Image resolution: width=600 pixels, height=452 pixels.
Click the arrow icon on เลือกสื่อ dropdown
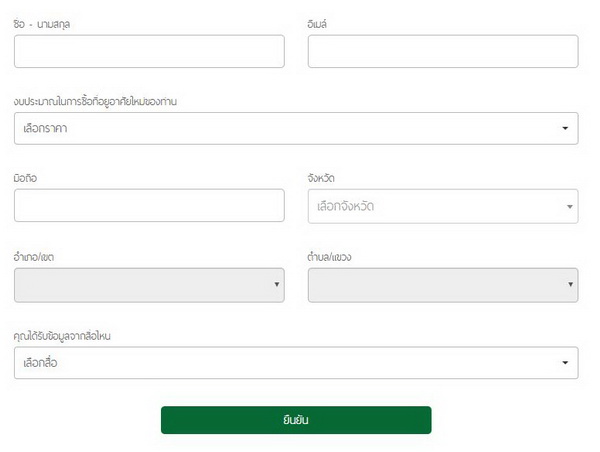tap(565, 363)
